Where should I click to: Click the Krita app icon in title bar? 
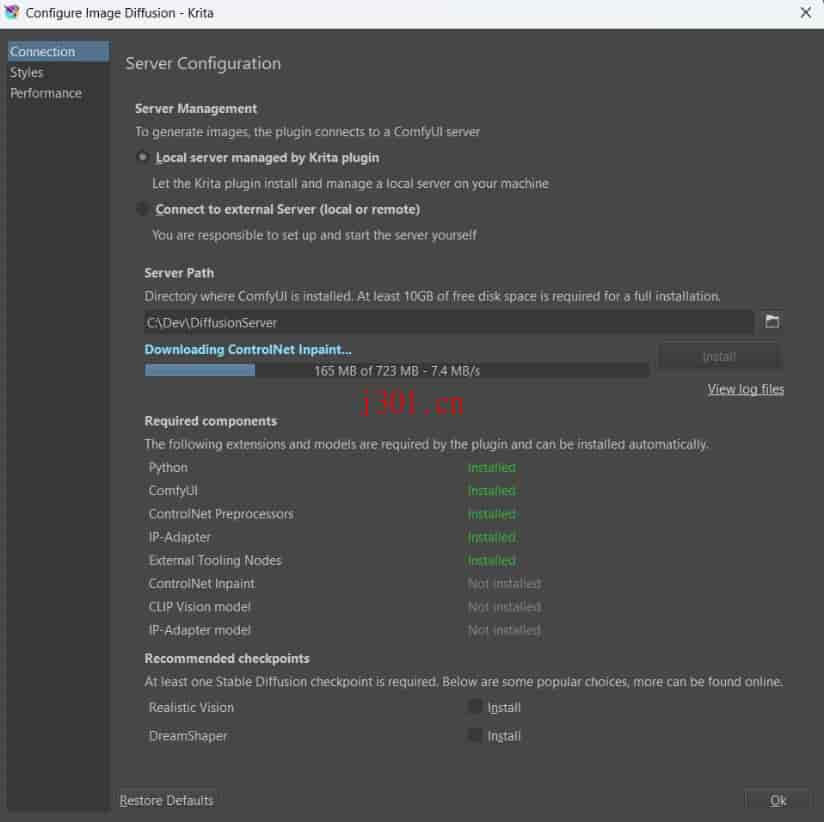coord(12,12)
